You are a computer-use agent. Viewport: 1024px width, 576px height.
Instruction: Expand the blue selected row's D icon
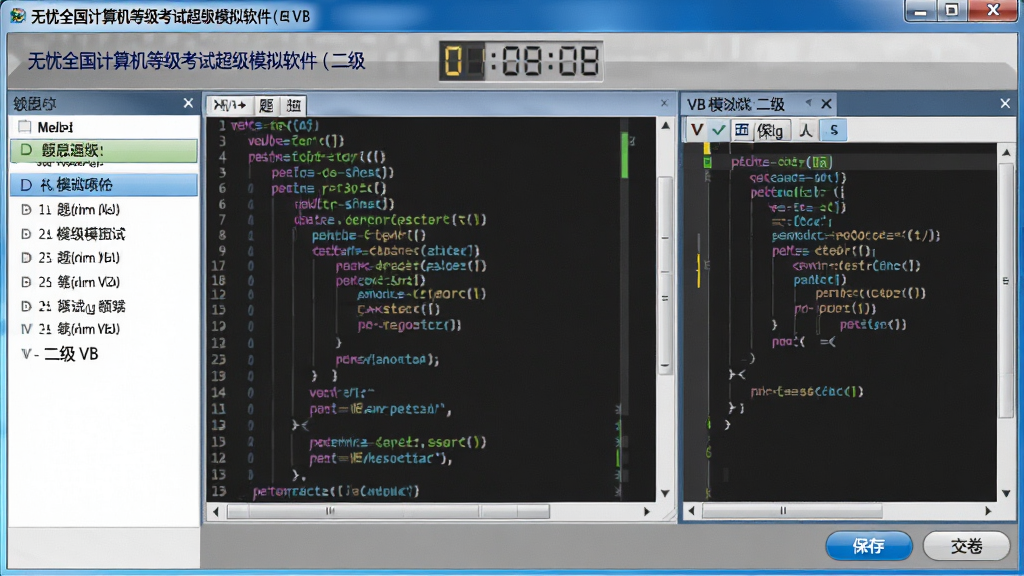(26, 185)
